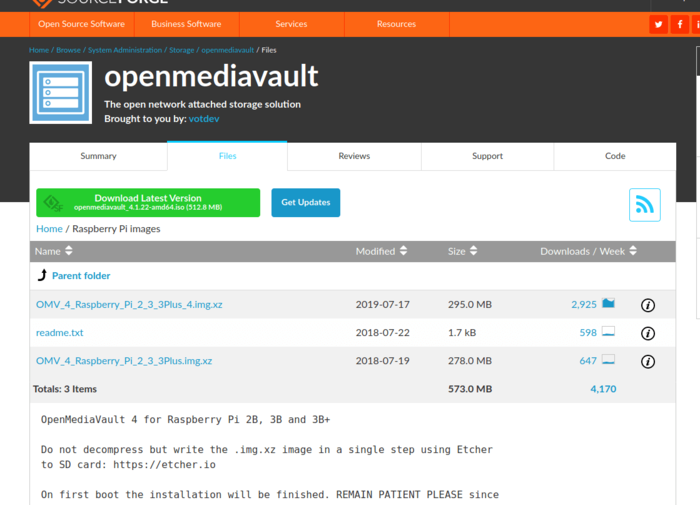Click Download Latest Version button
The image size is (700, 505).
[148, 203]
